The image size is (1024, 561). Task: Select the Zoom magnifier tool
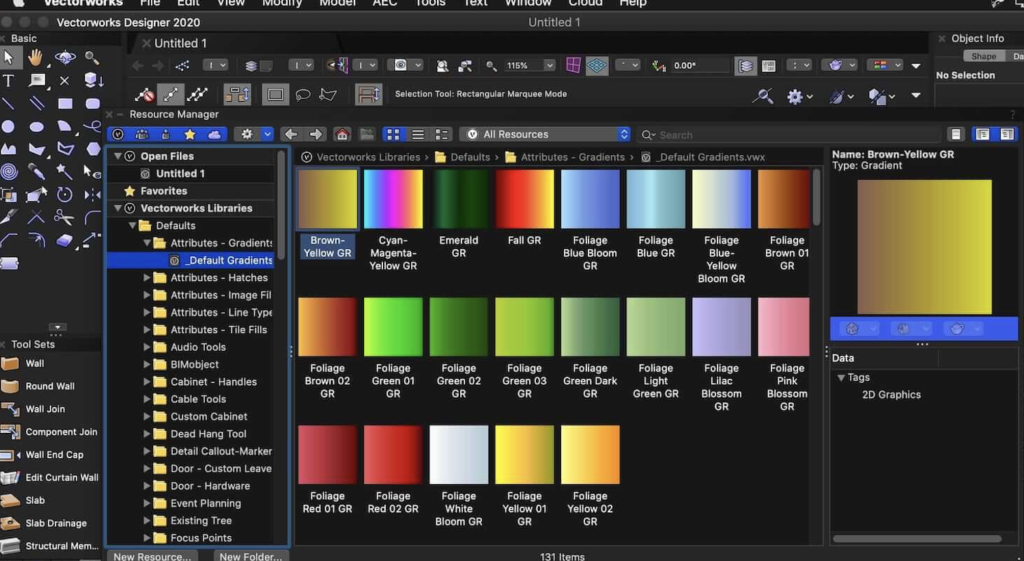(92, 57)
